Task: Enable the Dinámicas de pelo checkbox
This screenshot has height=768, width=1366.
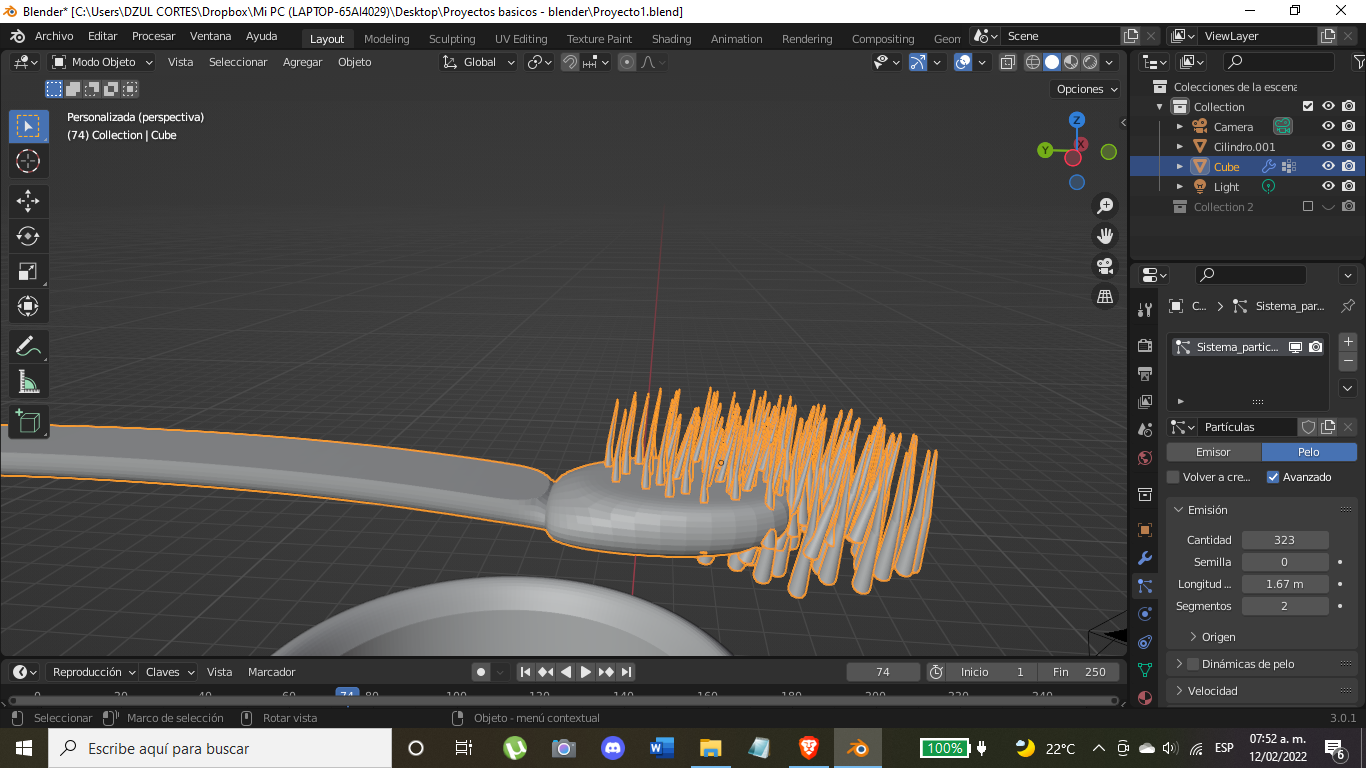Action: (x=1192, y=664)
